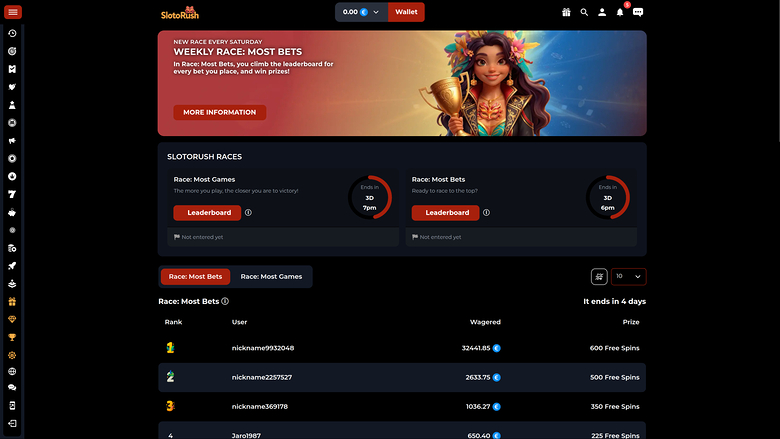Screen dimensions: 780x439
Task: Click user nickname369178
Action: pyautogui.click(x=260, y=406)
